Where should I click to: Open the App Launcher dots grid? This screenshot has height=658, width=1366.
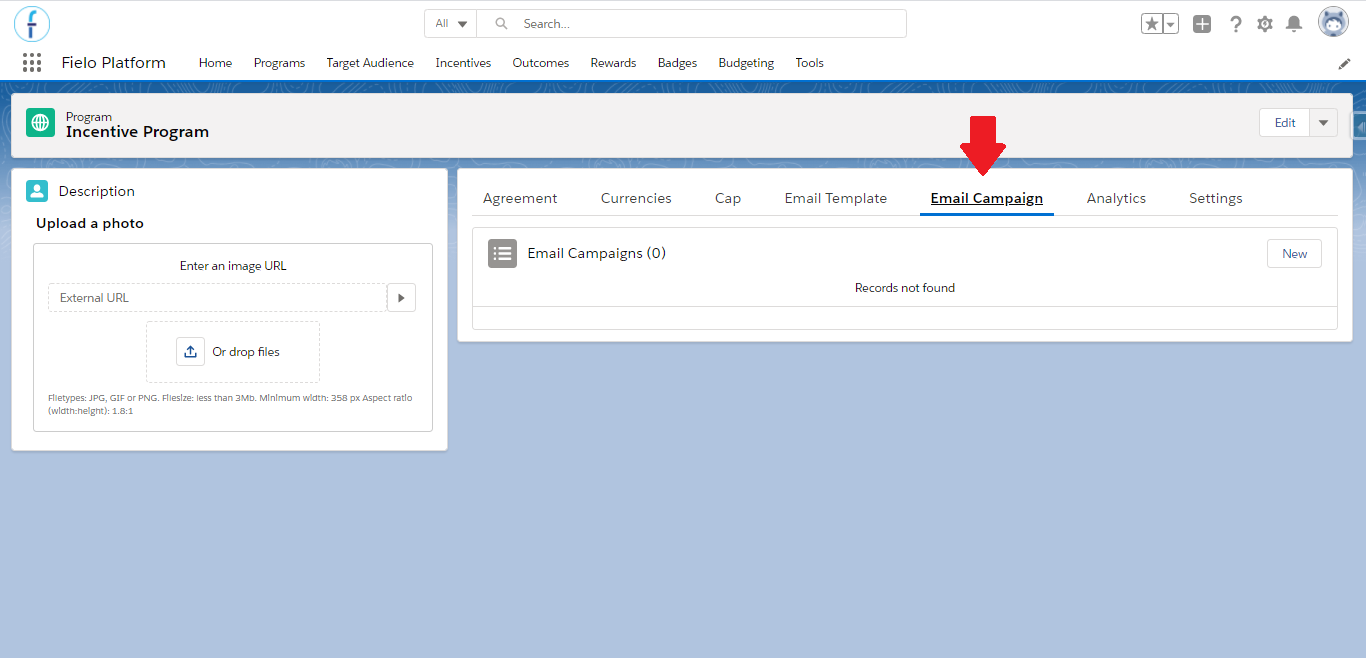pyautogui.click(x=32, y=63)
